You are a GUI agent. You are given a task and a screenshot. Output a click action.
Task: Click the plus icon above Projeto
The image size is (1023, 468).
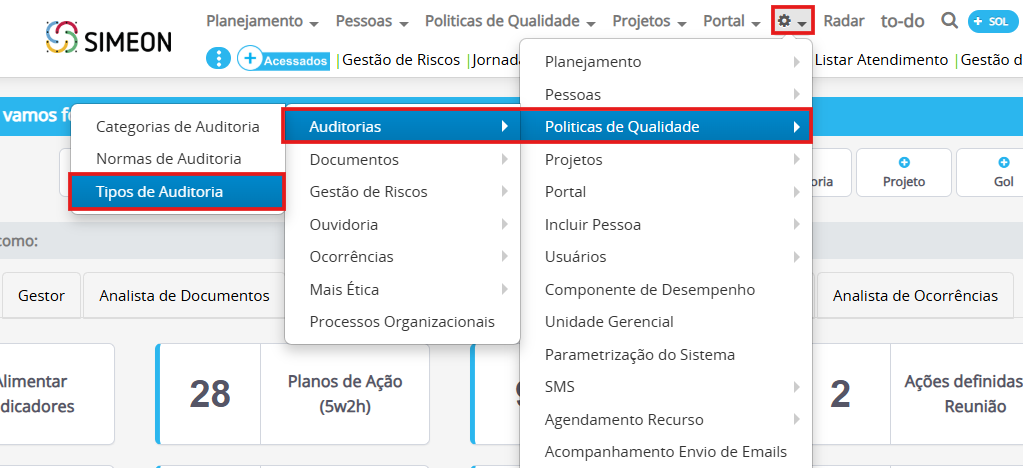click(x=904, y=162)
